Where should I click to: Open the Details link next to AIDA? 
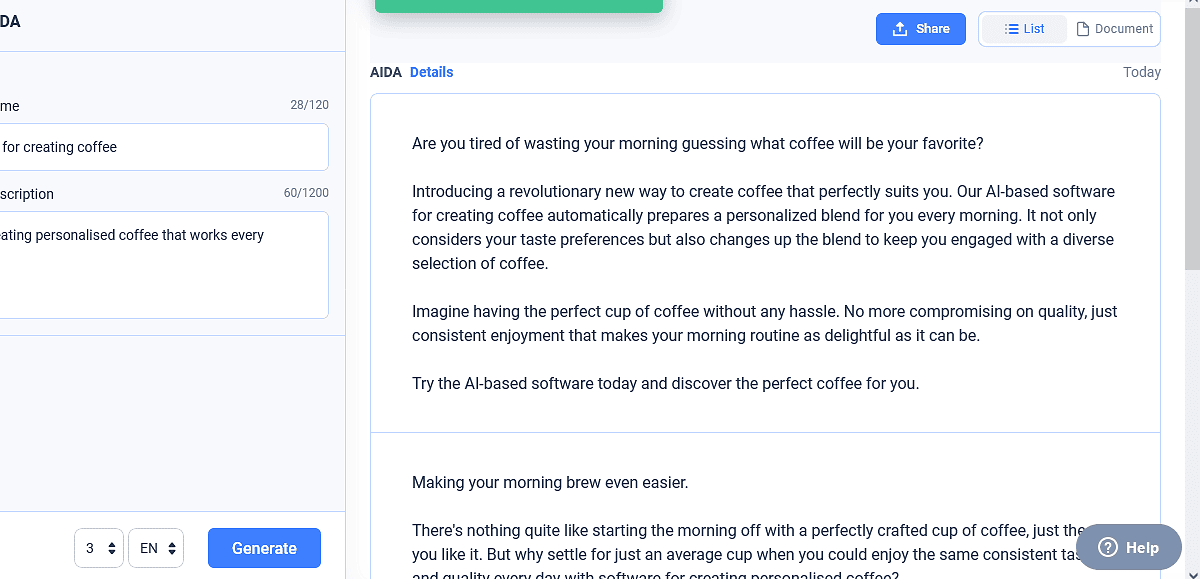(431, 72)
